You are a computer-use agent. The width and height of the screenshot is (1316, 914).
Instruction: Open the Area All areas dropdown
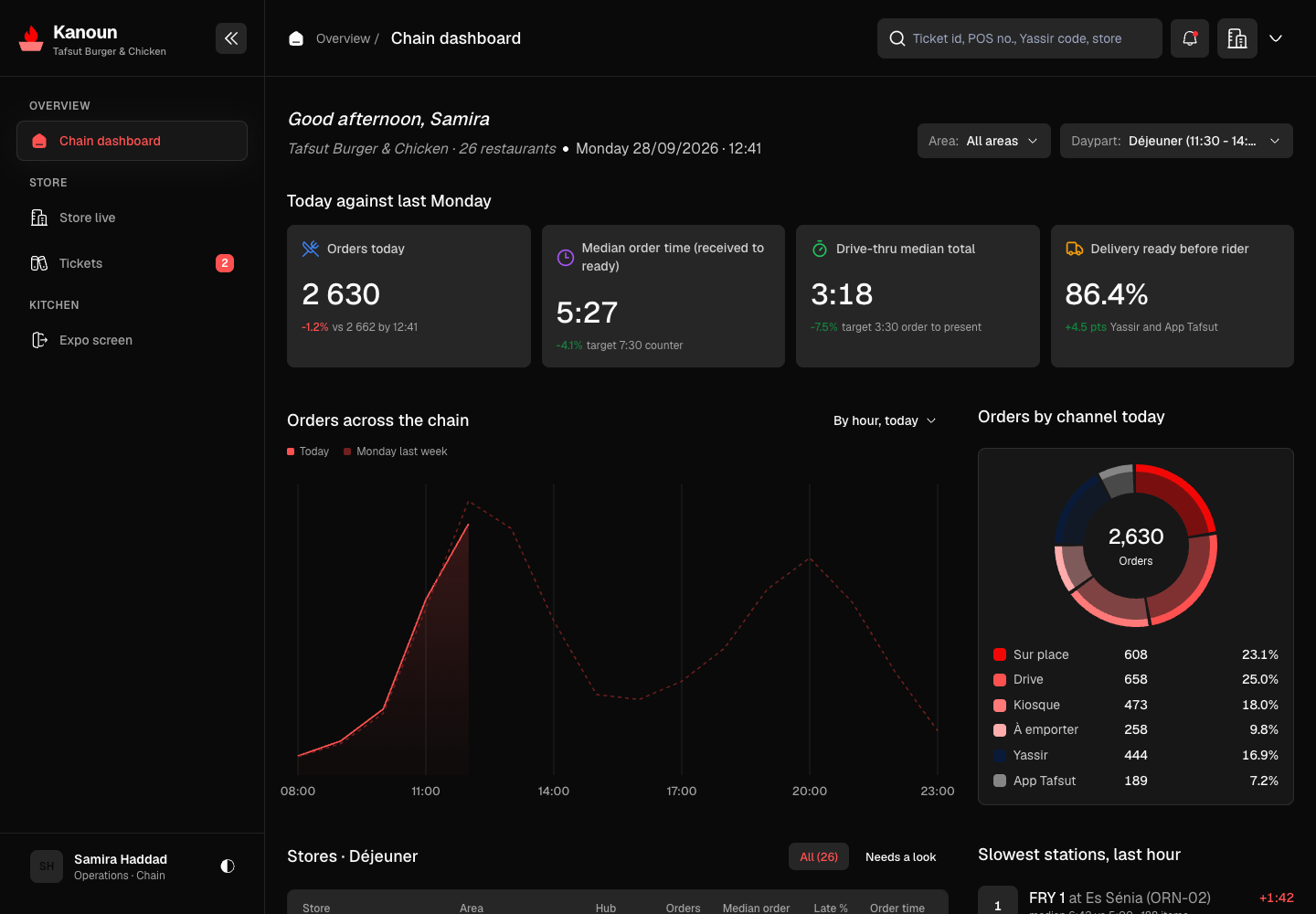pyautogui.click(x=984, y=141)
